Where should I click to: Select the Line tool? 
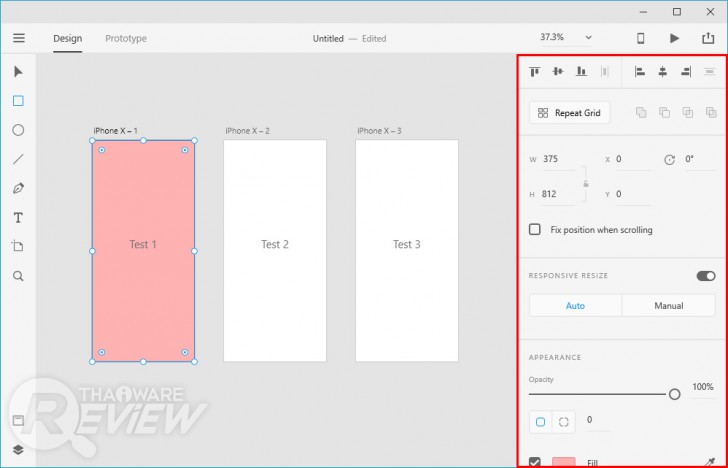tap(18, 159)
